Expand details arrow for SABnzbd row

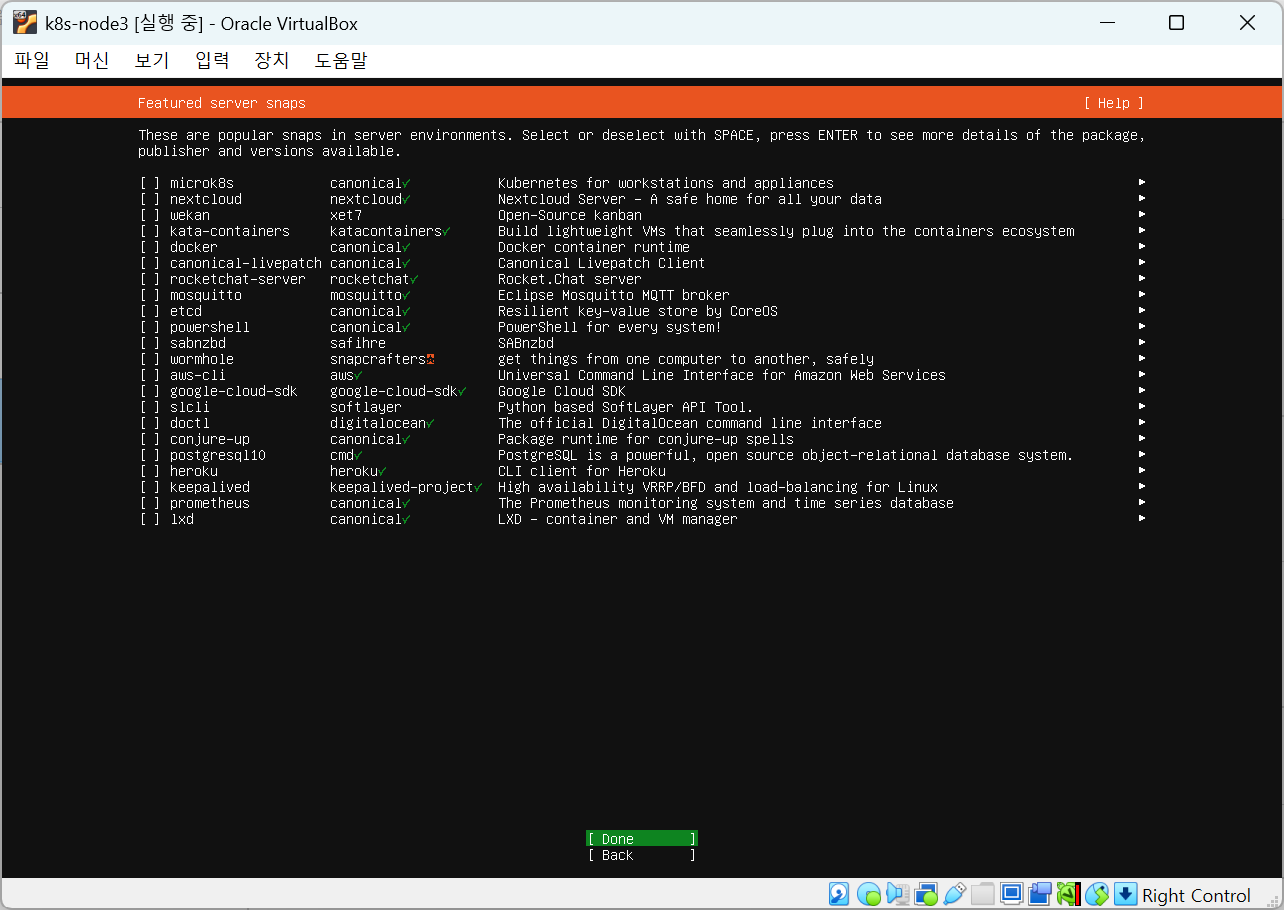click(x=1142, y=343)
